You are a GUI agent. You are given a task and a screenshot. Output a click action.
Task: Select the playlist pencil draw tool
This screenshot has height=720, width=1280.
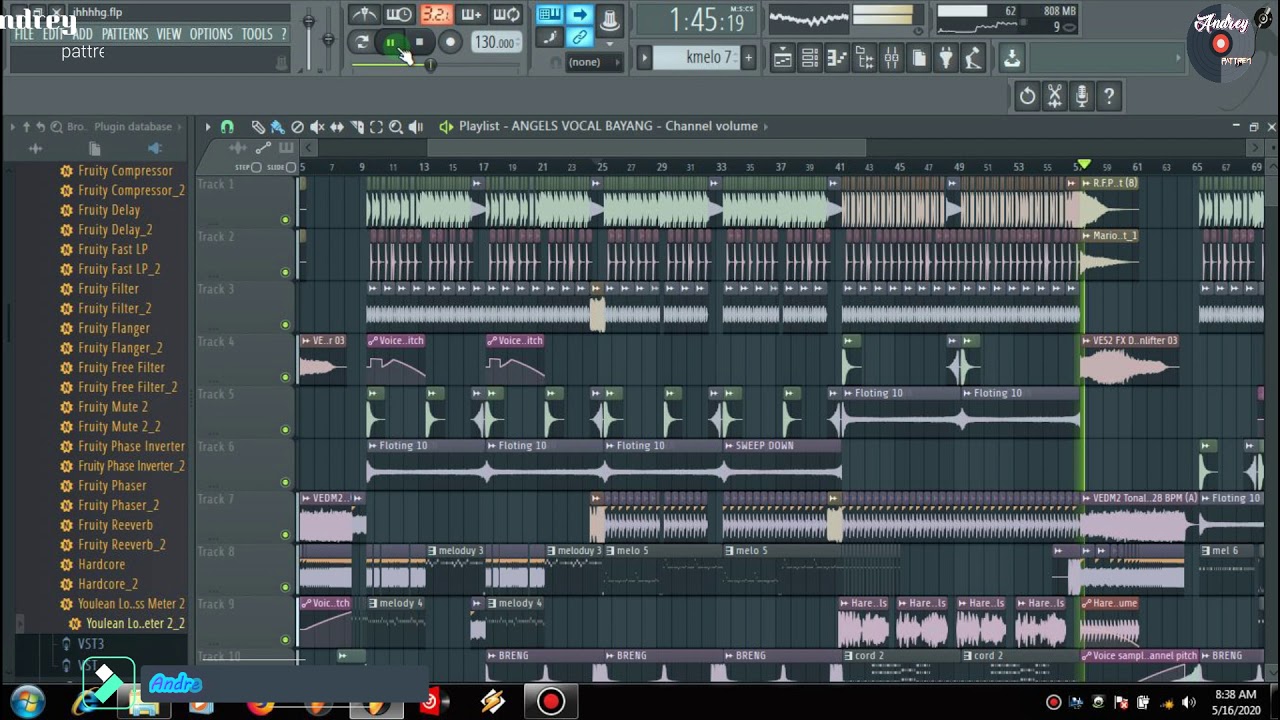(258, 127)
